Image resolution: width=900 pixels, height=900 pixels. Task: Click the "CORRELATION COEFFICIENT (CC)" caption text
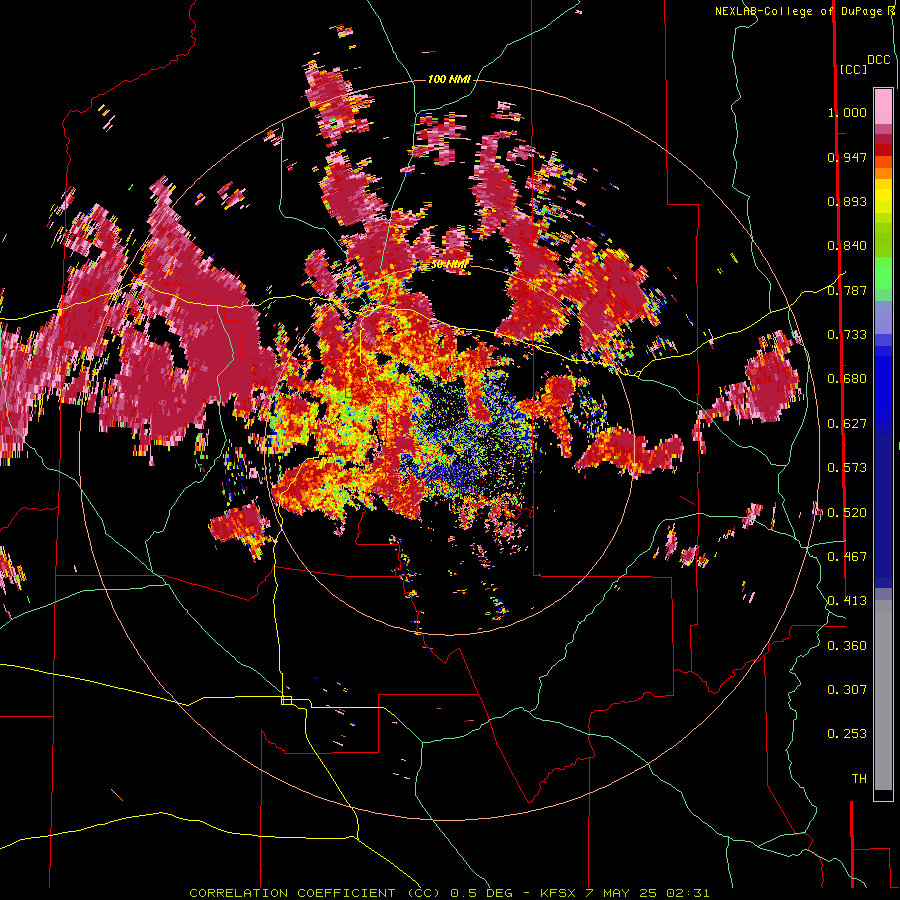pos(315,893)
